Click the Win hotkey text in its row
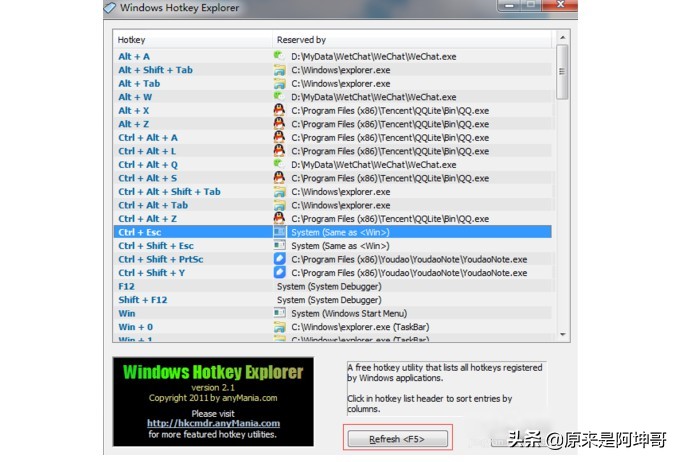Screen dimensions: 680x462 [x=127, y=313]
